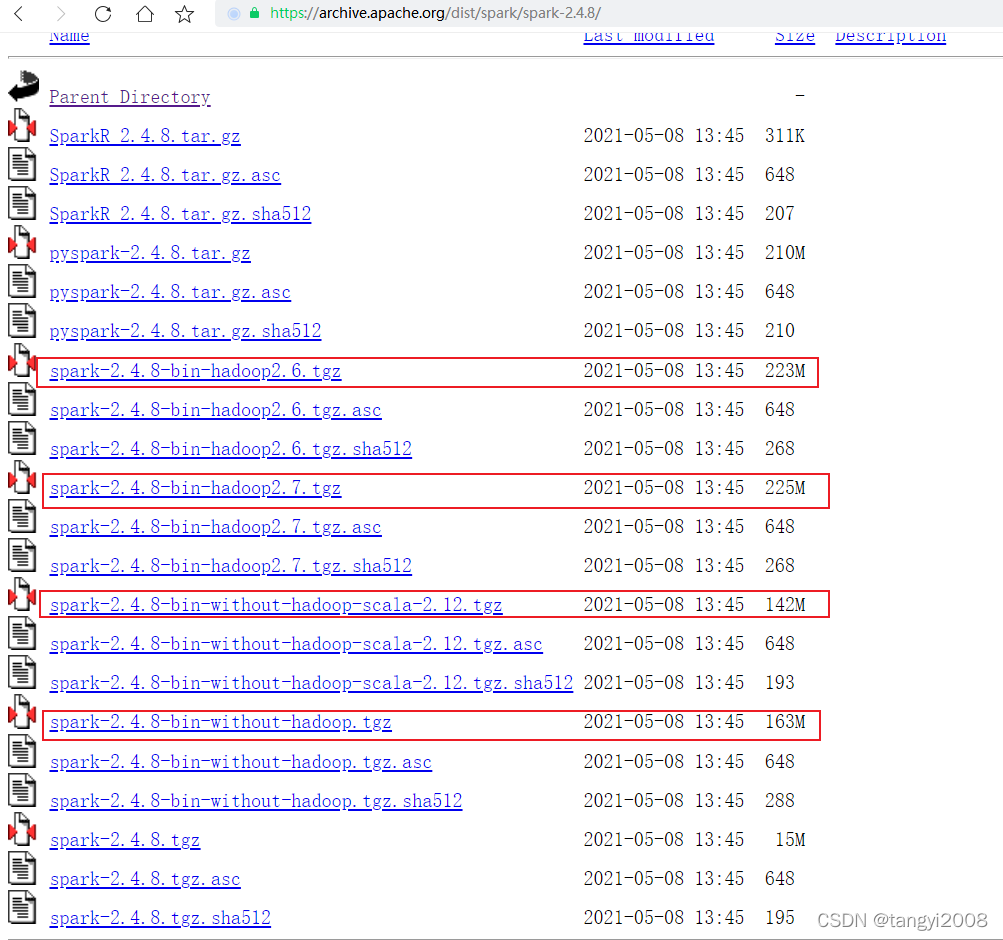Open spark-2.4.8-bin-without-hadoop-scala-2.12.tgz.asc link

coord(296,645)
